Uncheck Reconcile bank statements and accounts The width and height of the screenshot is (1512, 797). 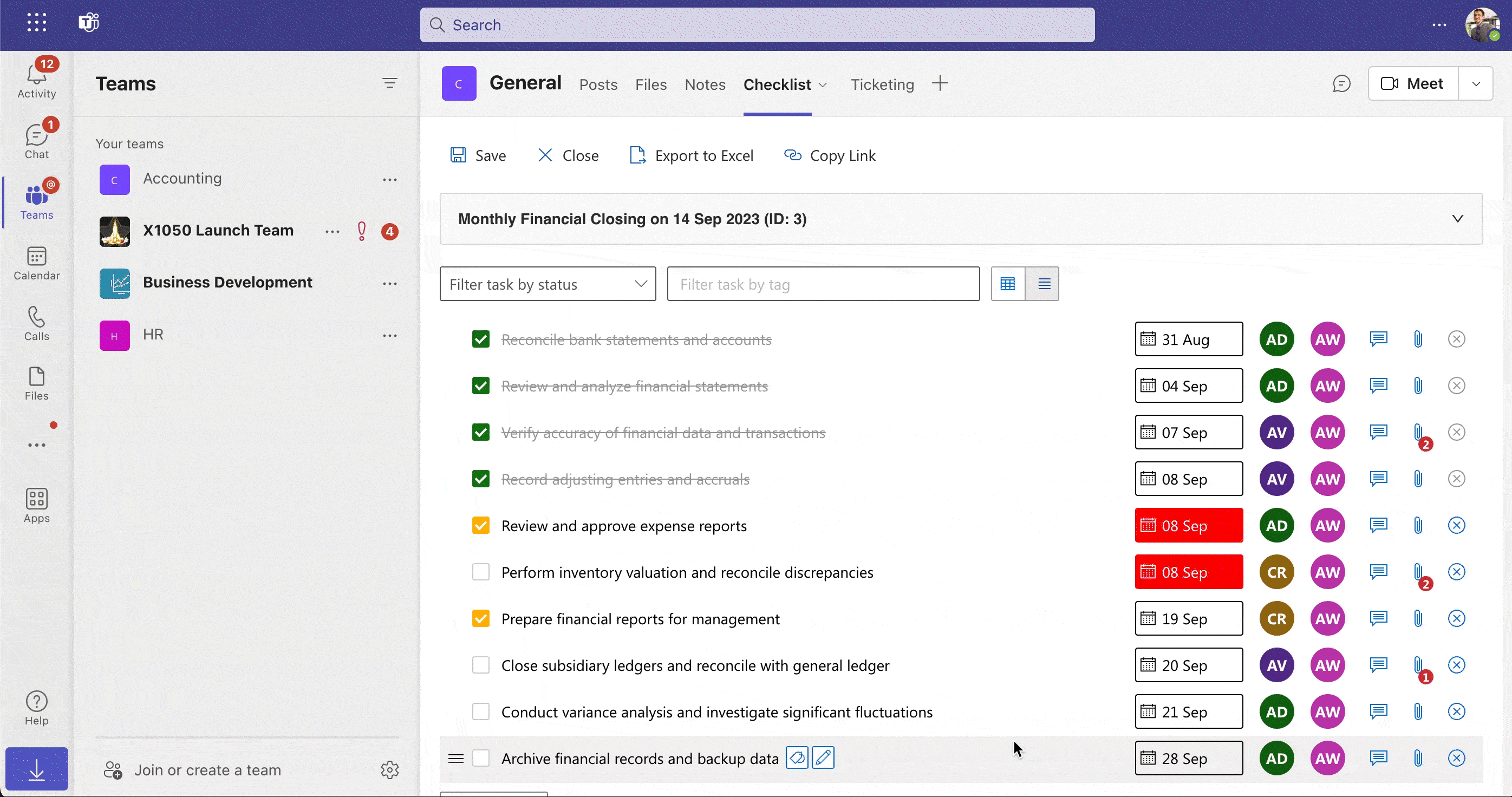point(481,339)
